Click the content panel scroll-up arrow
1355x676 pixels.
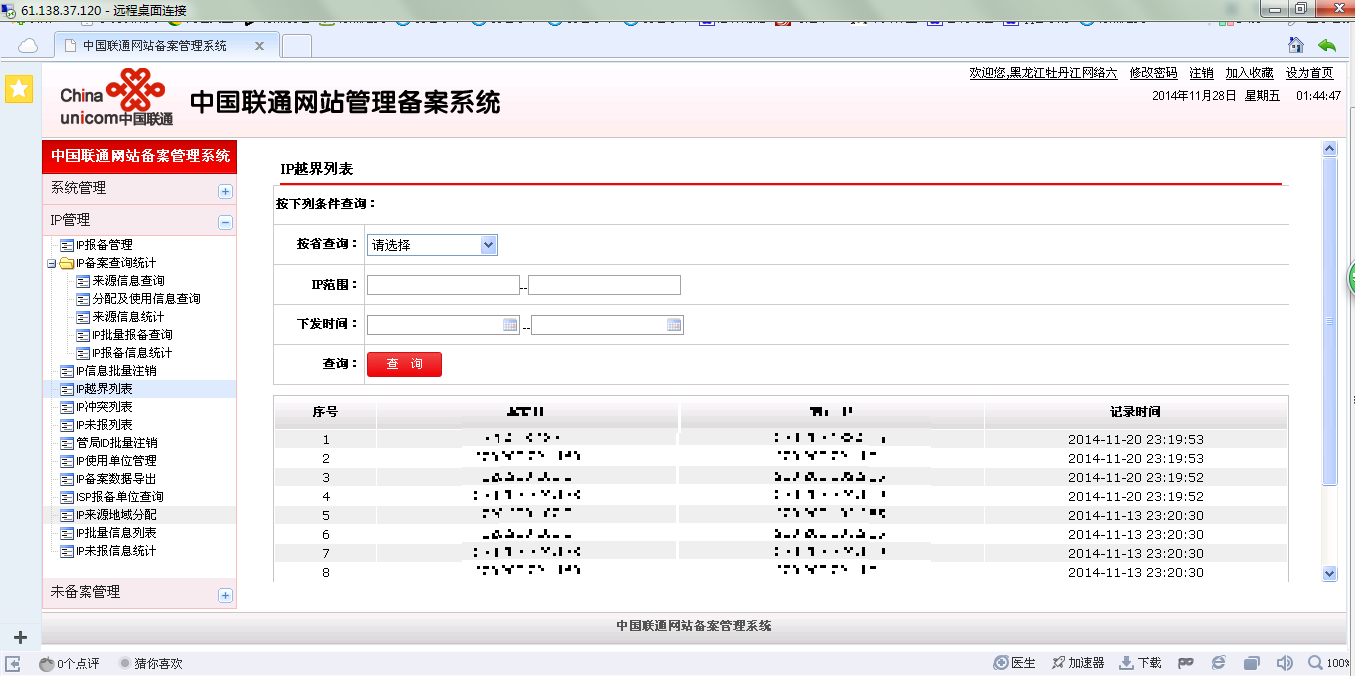(1329, 149)
